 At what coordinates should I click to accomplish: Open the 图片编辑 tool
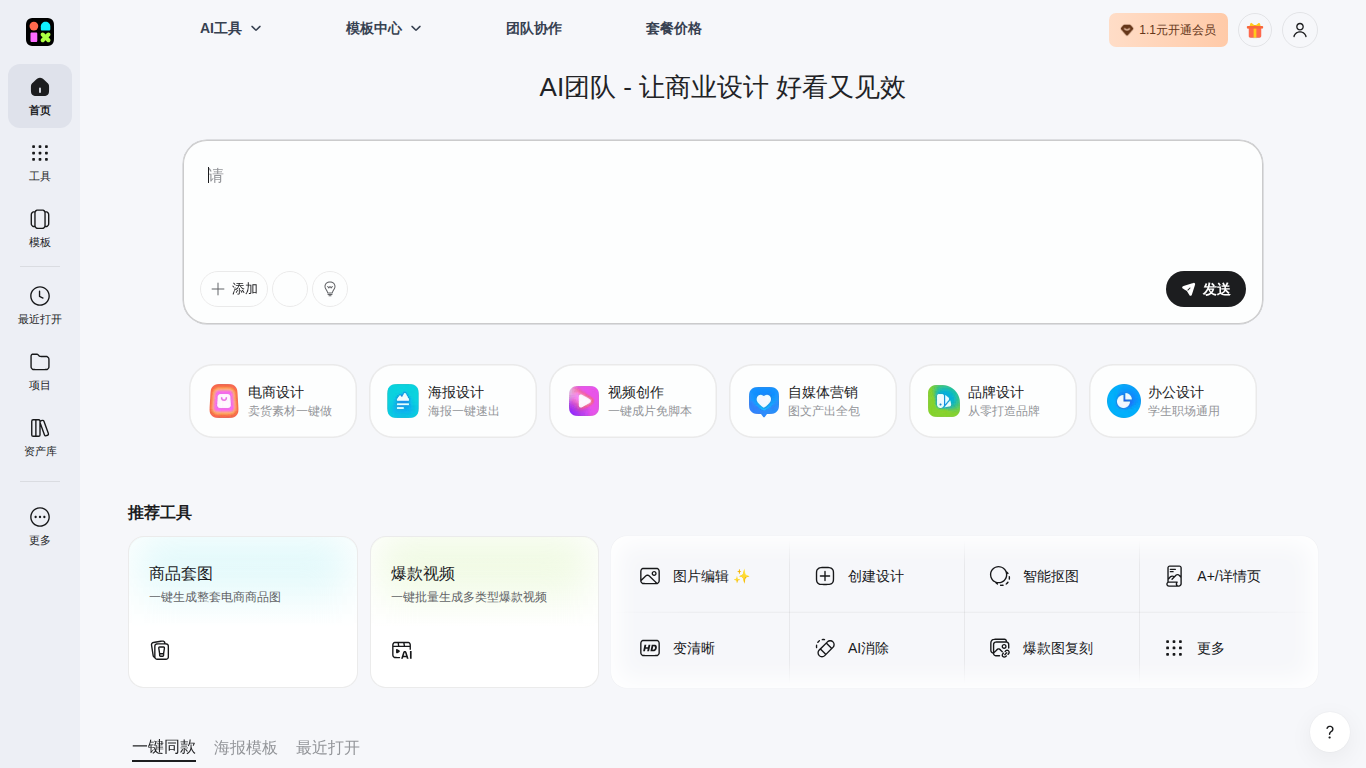(696, 576)
